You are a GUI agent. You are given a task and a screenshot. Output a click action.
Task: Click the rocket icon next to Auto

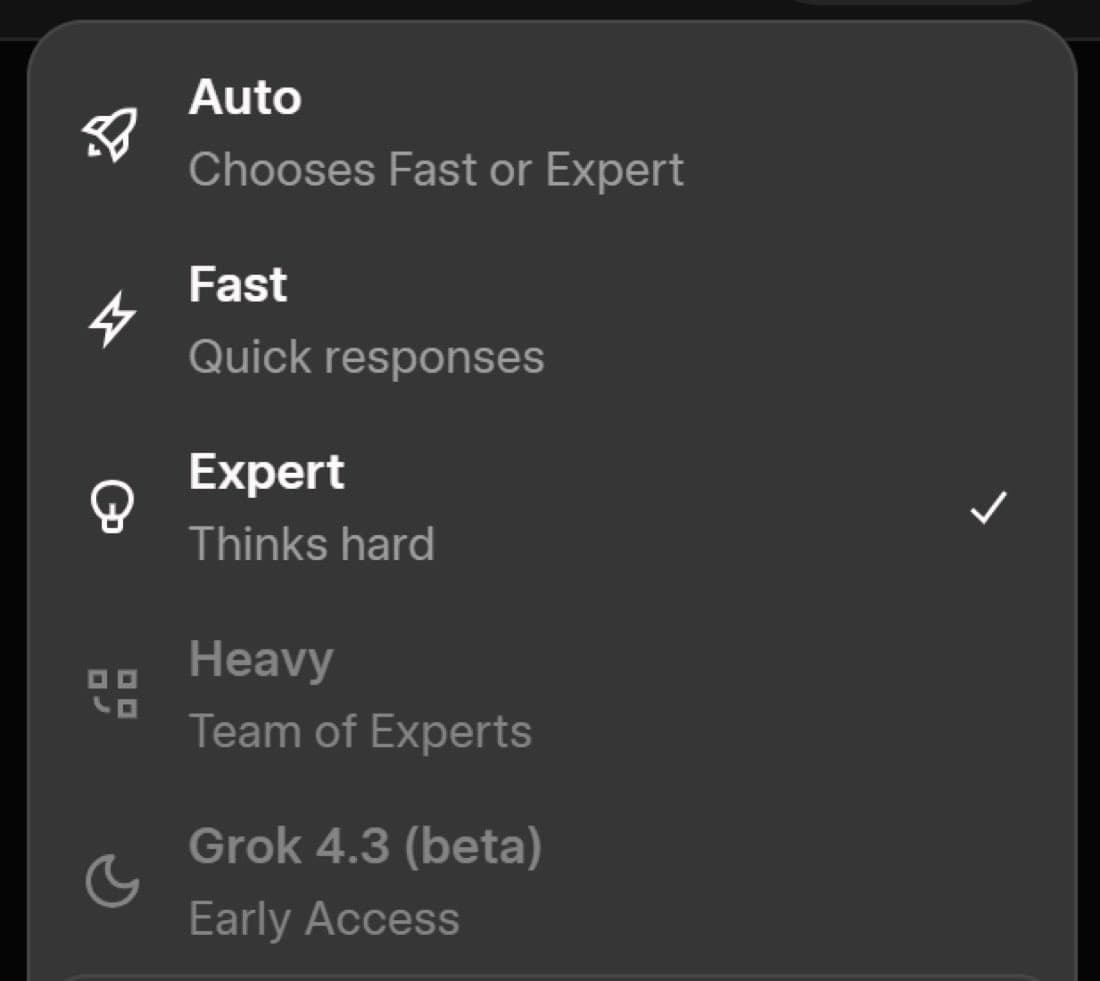[112, 132]
